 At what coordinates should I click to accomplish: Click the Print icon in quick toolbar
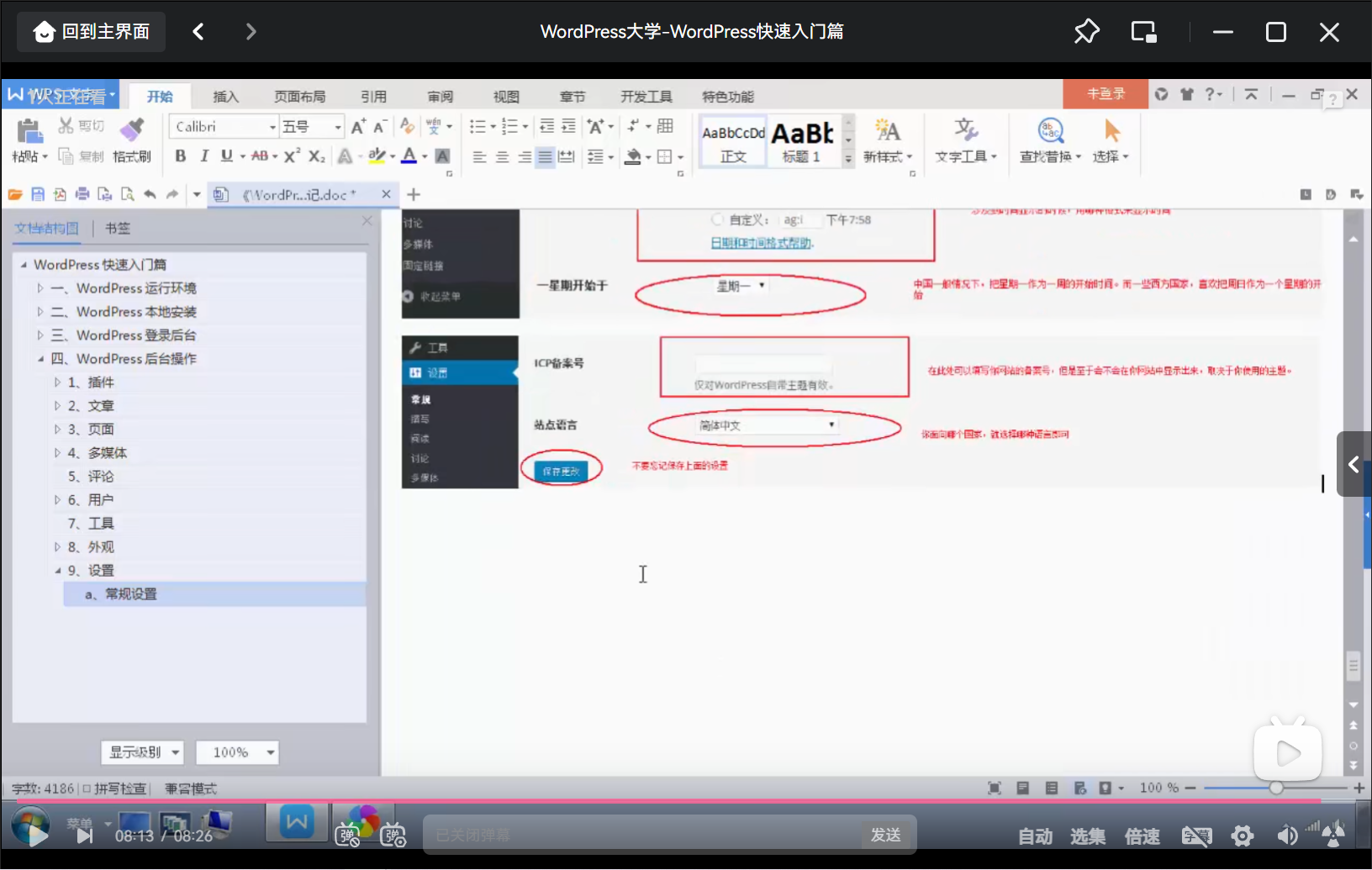coord(82,194)
